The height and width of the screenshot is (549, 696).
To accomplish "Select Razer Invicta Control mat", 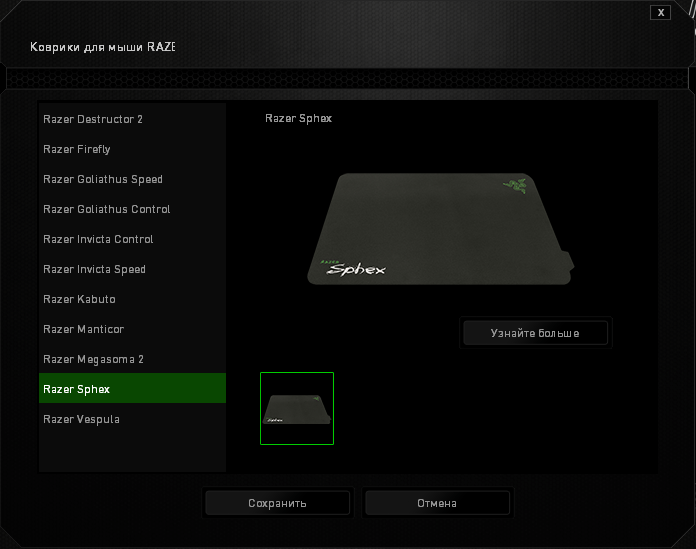I will pyautogui.click(x=132, y=239).
